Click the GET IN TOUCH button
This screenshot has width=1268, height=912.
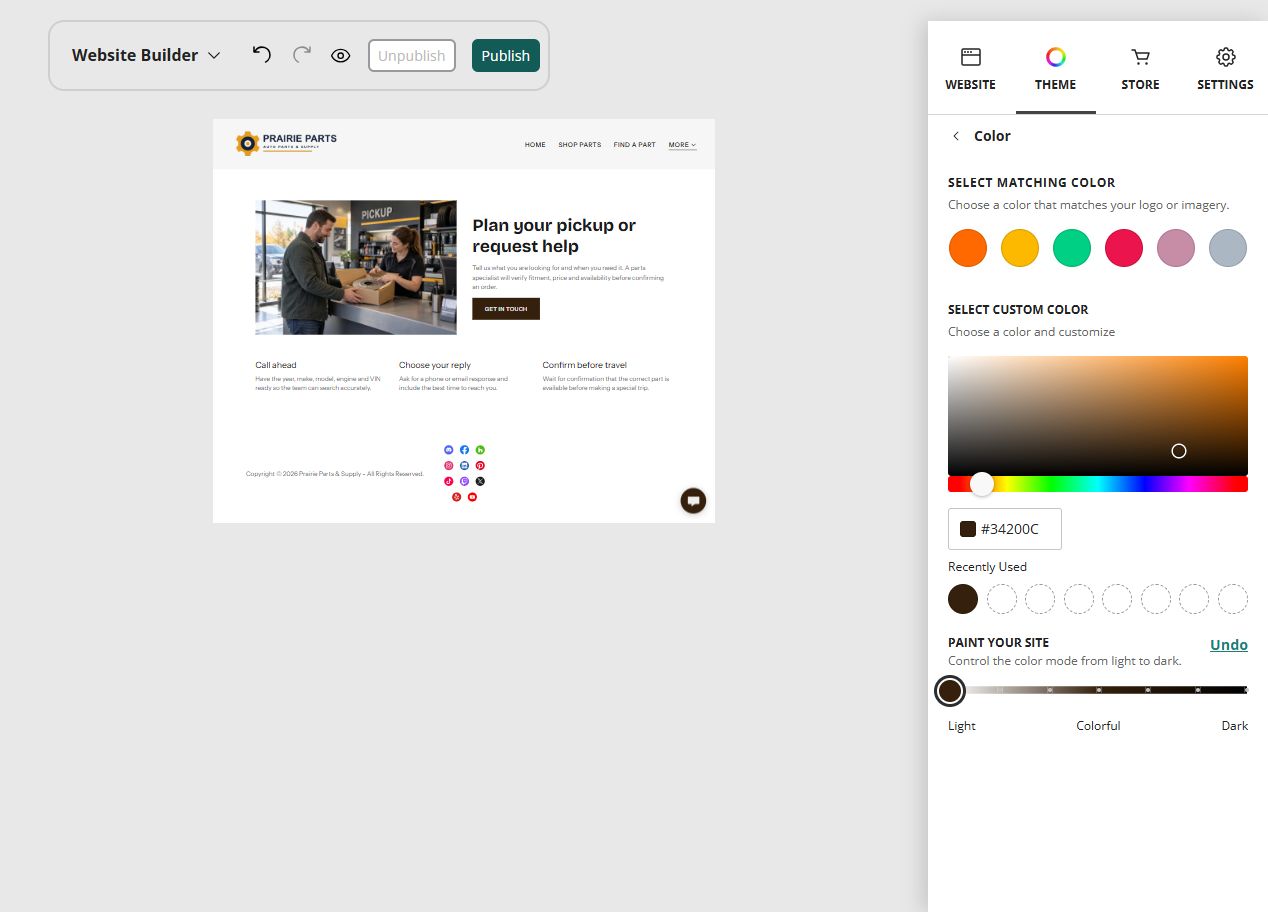pyautogui.click(x=506, y=309)
